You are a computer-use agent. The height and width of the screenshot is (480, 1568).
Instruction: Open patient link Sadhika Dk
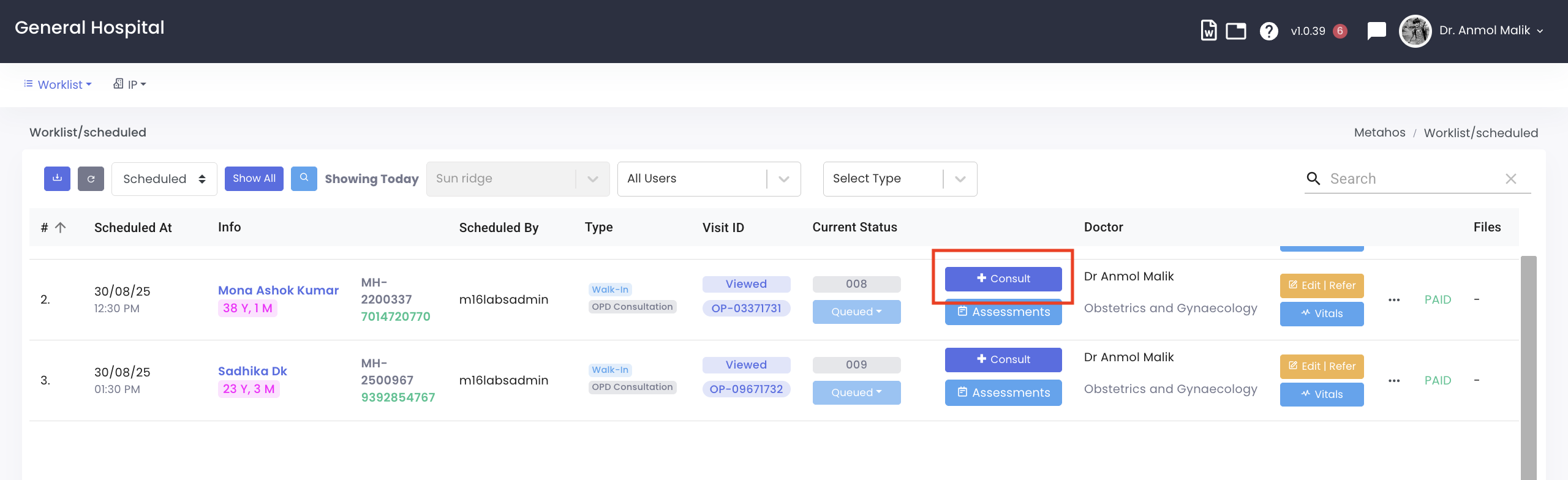click(x=252, y=371)
